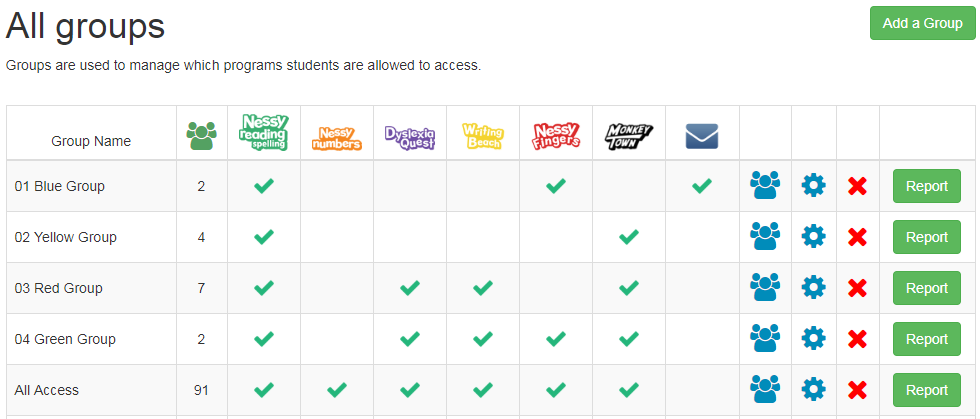Open settings gear for All Access group

pyautogui.click(x=813, y=390)
